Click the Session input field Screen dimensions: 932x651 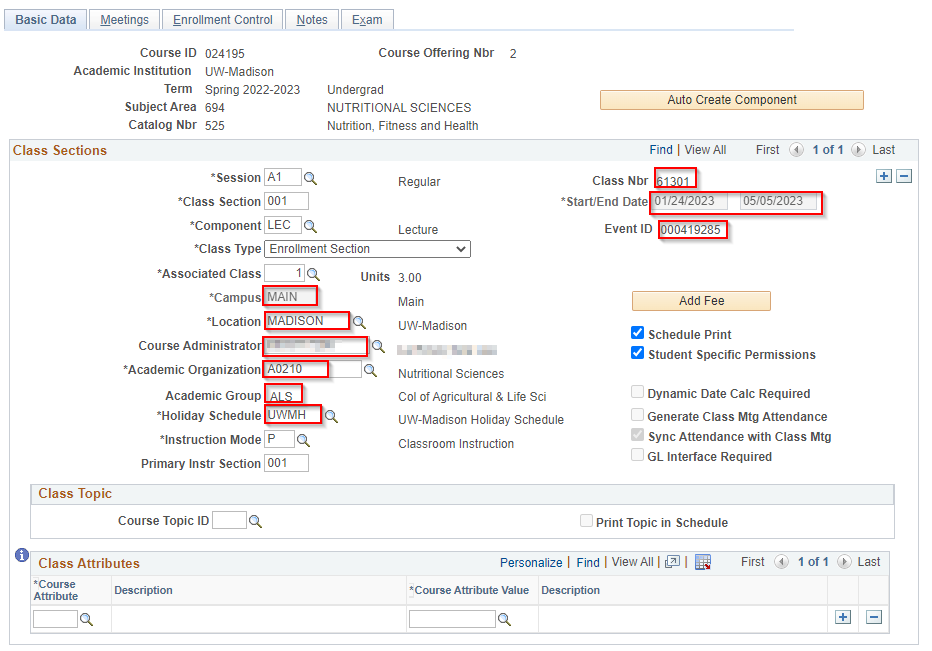[x=283, y=177]
